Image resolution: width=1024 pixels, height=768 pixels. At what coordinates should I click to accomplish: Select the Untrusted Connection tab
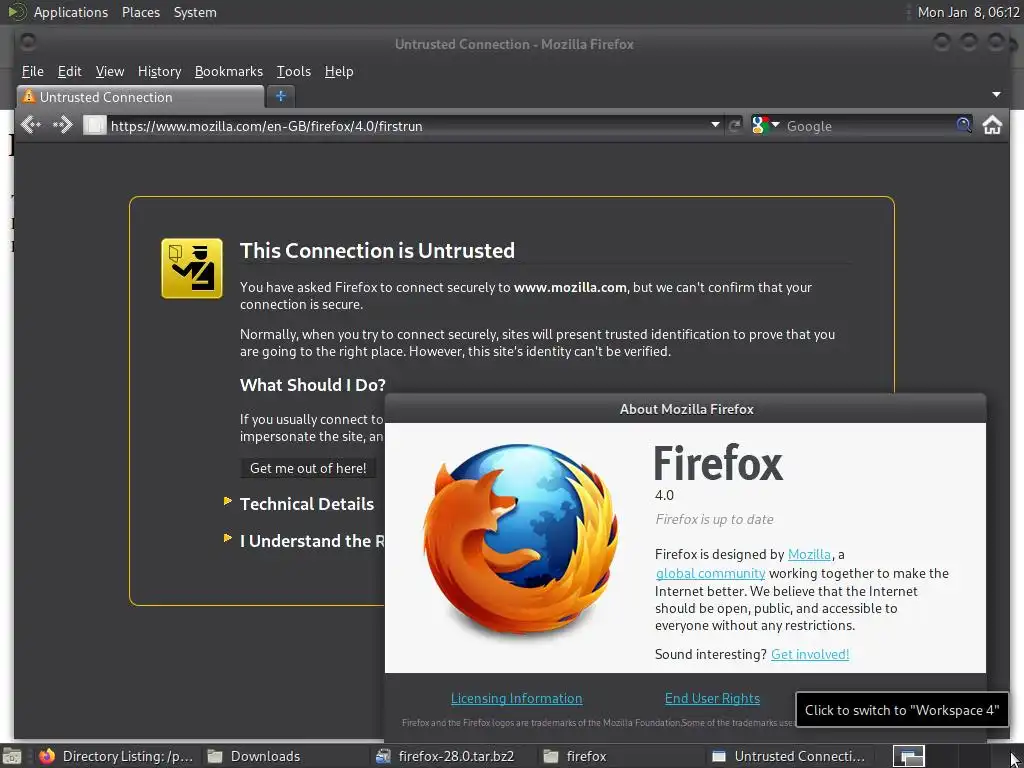(140, 97)
